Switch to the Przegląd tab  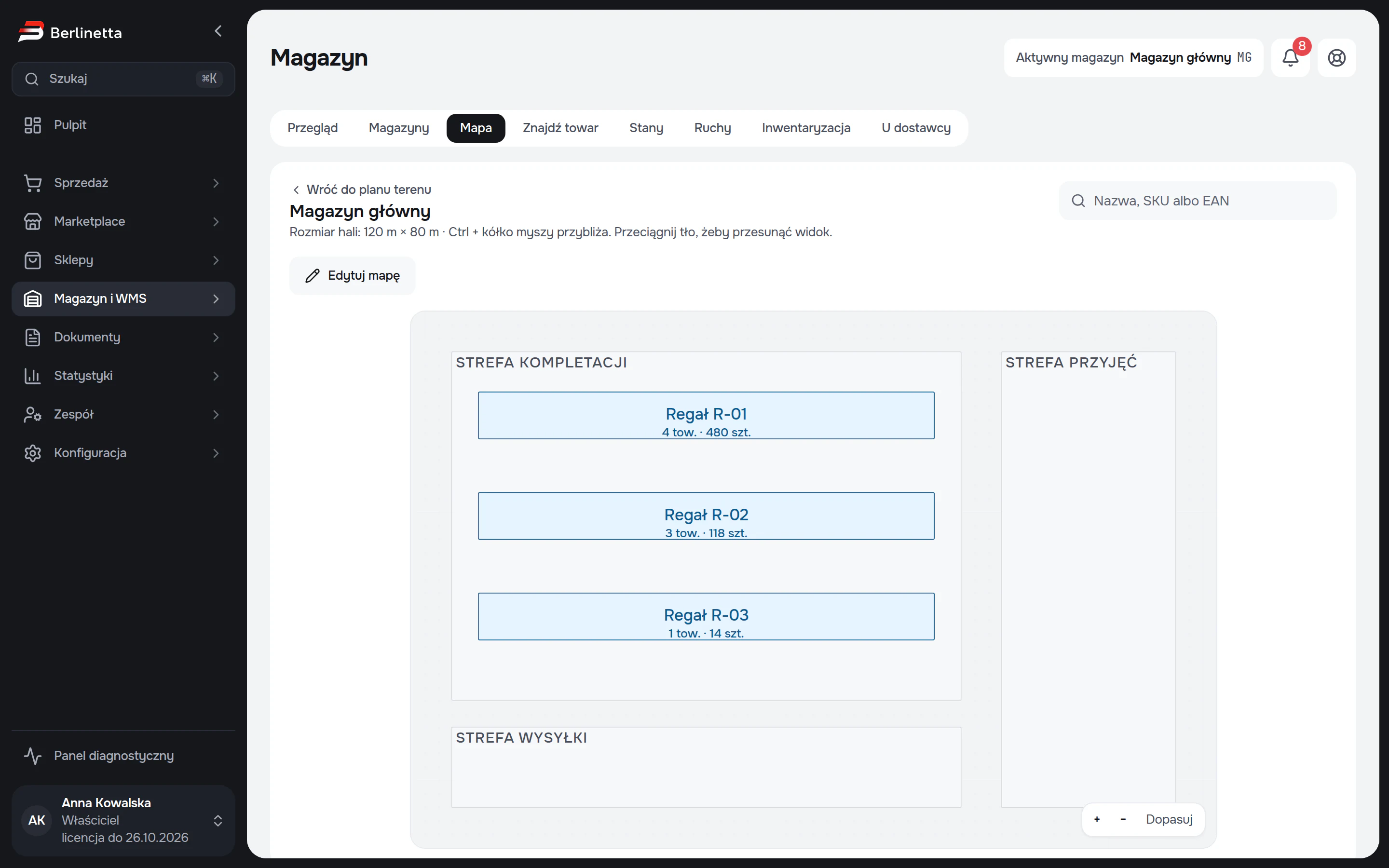tap(313, 128)
